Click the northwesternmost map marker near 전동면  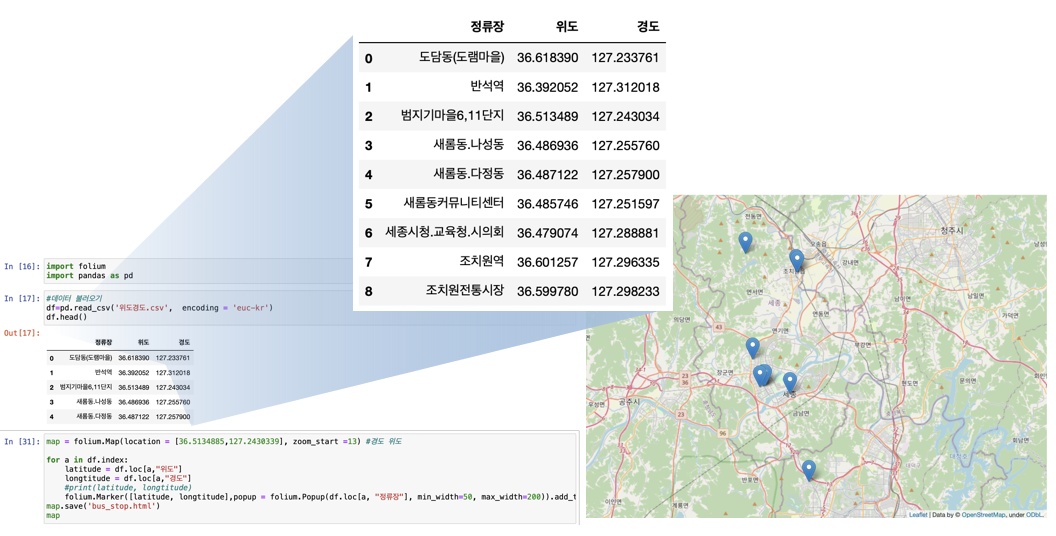point(745,241)
